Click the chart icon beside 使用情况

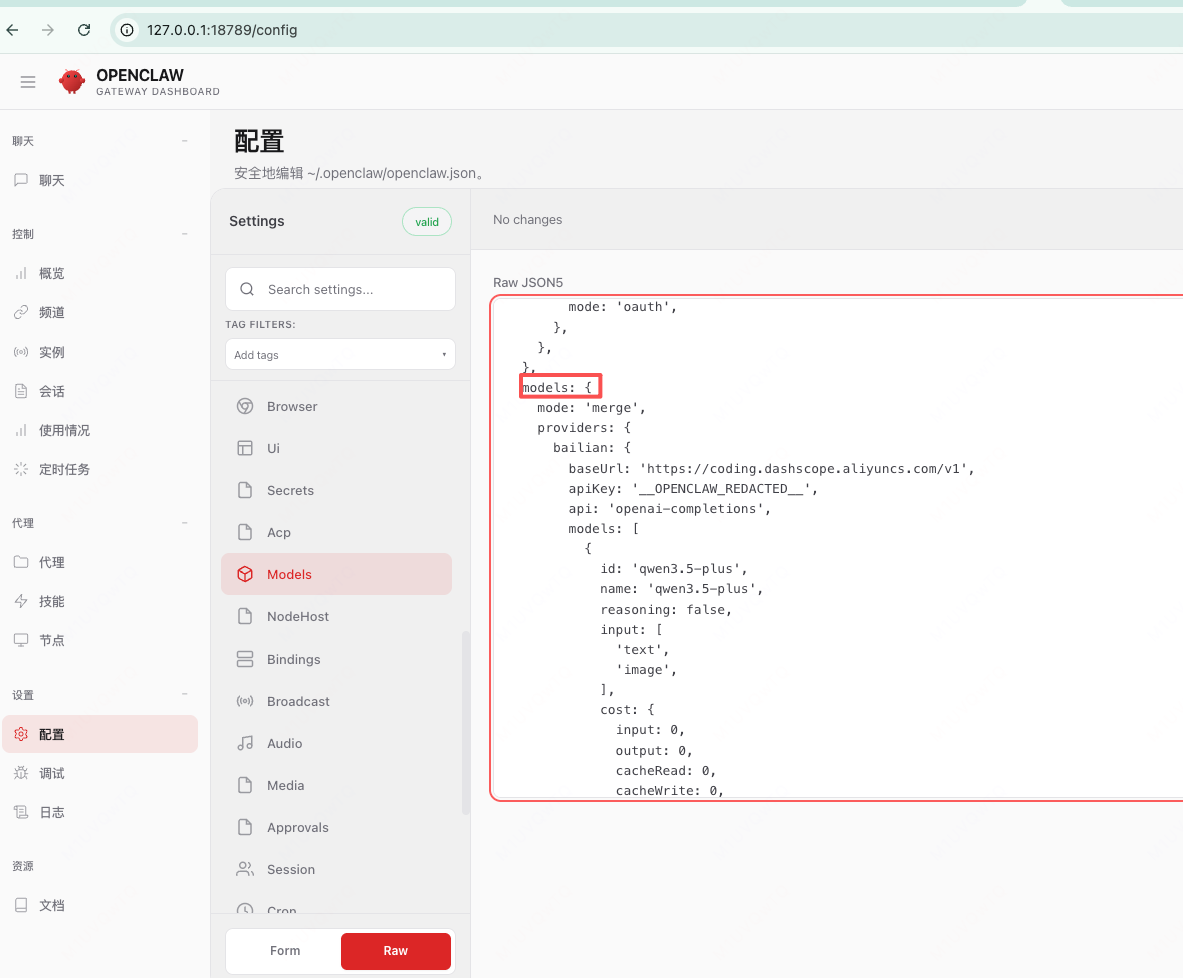pyautogui.click(x=21, y=430)
